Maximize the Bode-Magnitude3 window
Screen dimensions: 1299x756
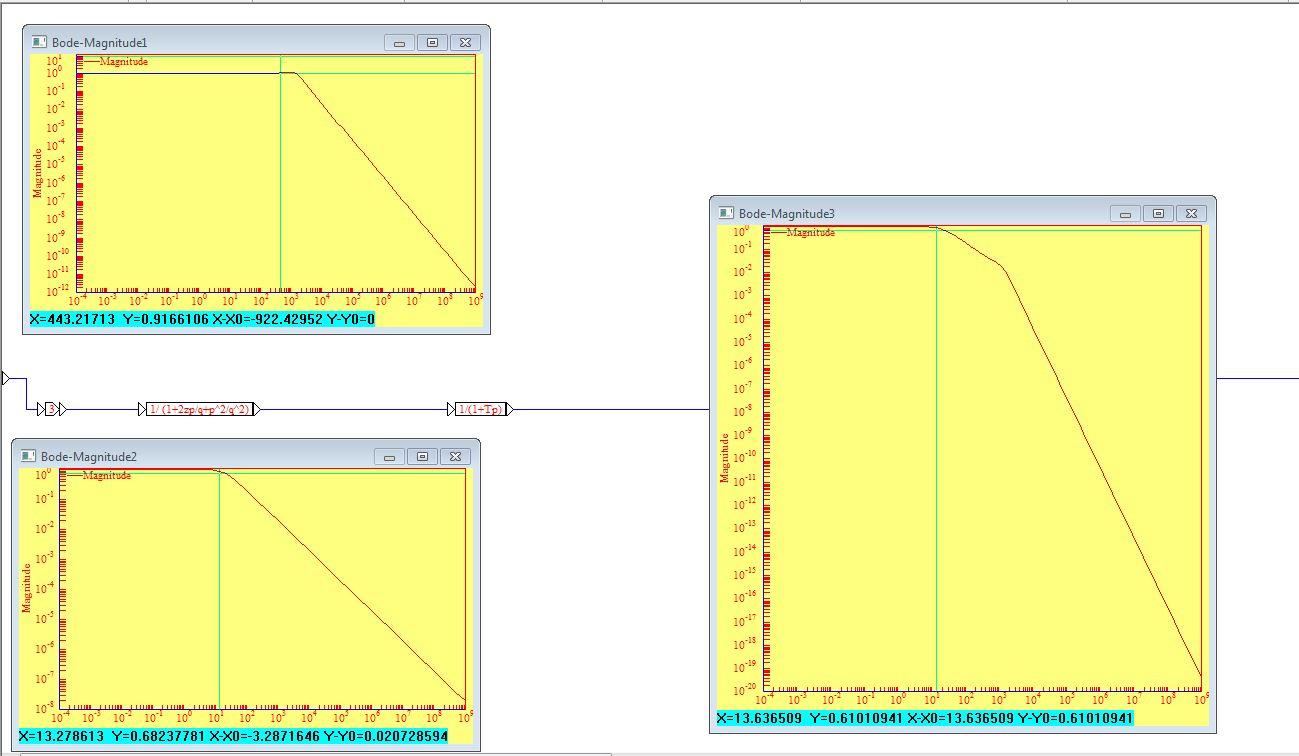pyautogui.click(x=1158, y=213)
